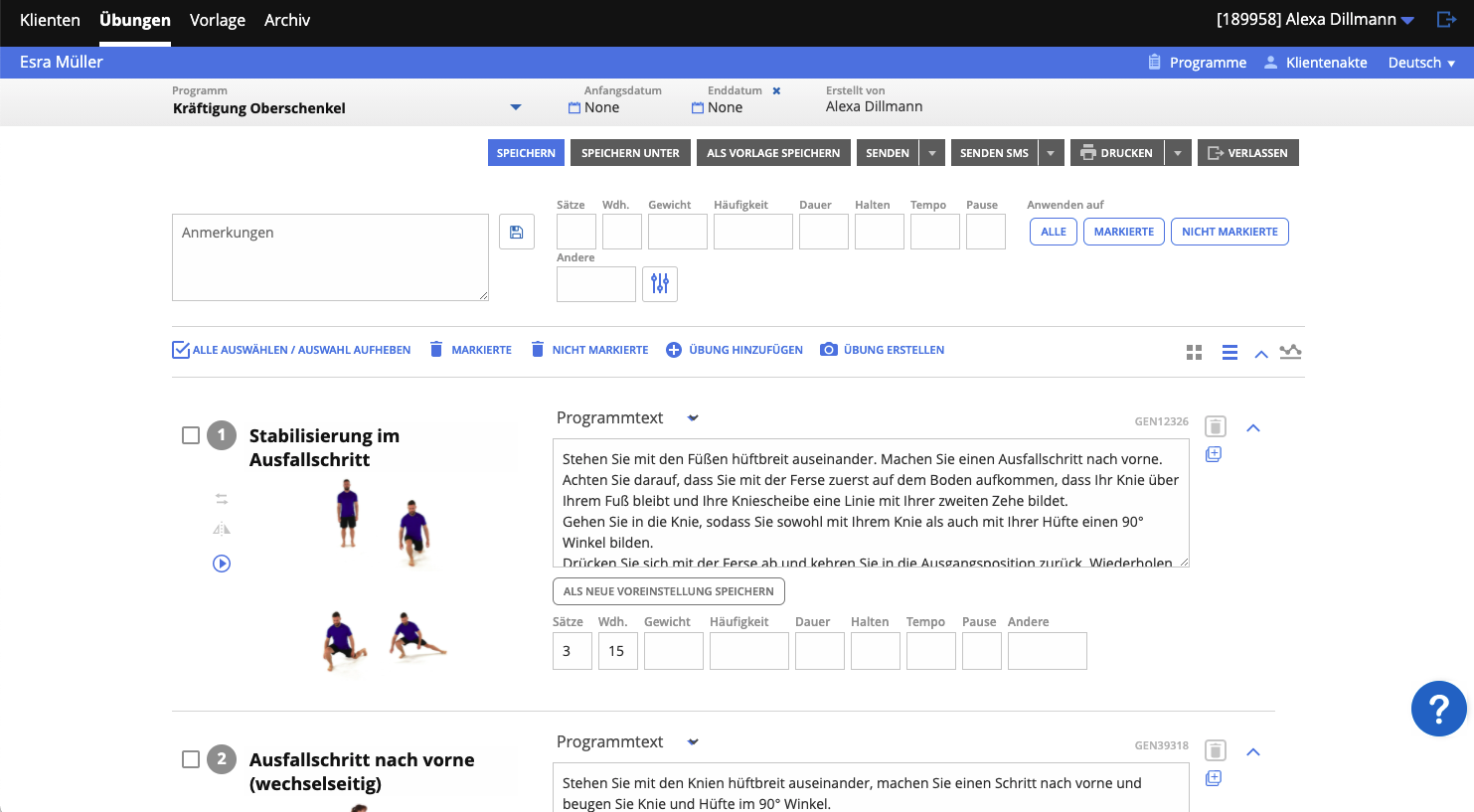Screen dimensions: 1474x812
Task: Open the parameter filter sliders icon
Action: pyautogui.click(x=660, y=284)
